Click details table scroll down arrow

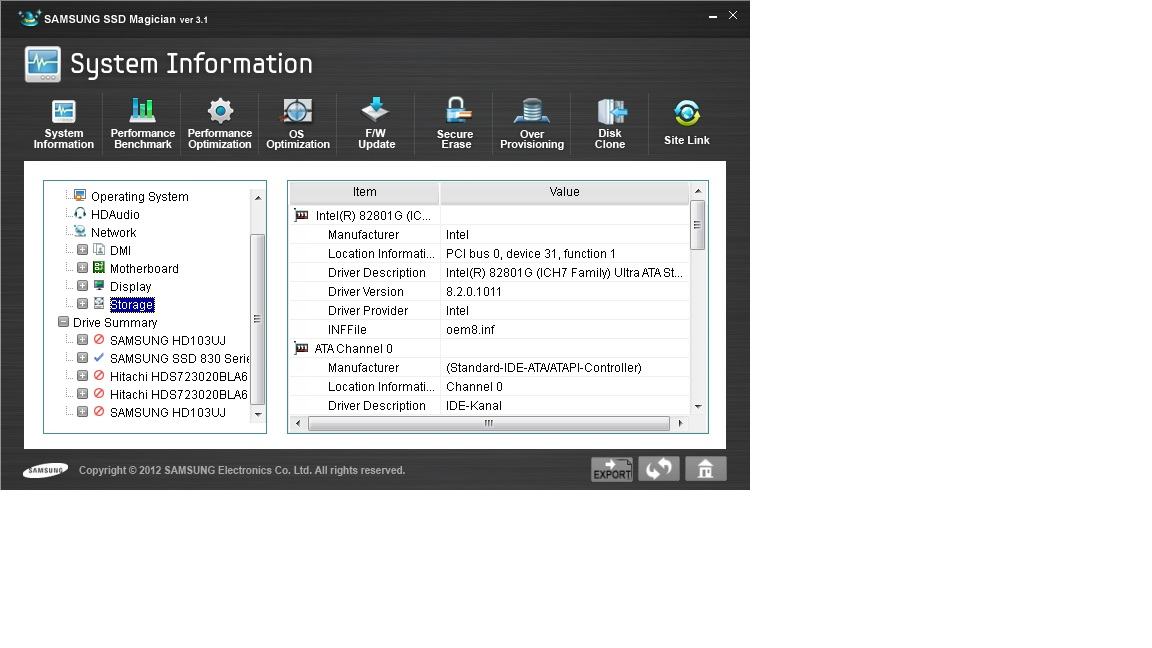pyautogui.click(x=698, y=406)
